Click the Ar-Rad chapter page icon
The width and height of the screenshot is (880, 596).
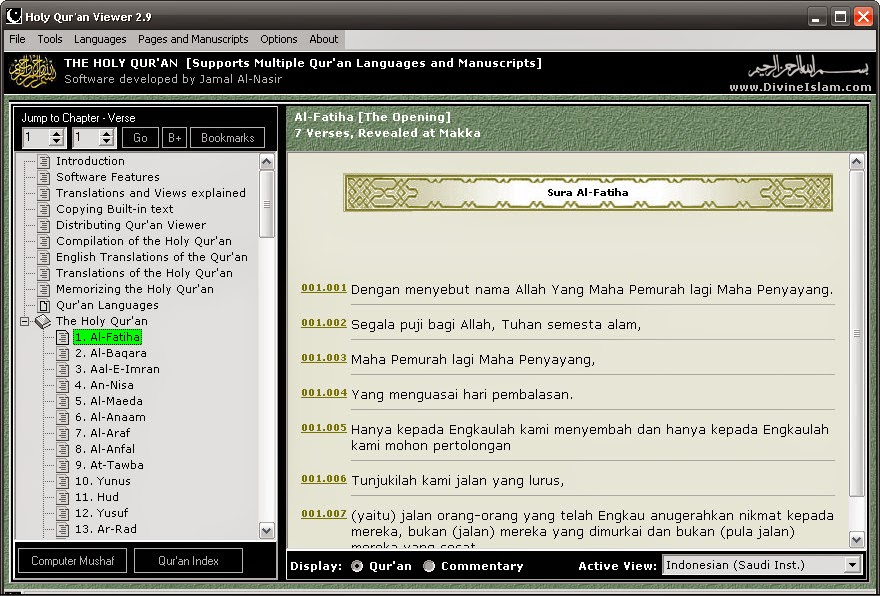(62, 530)
